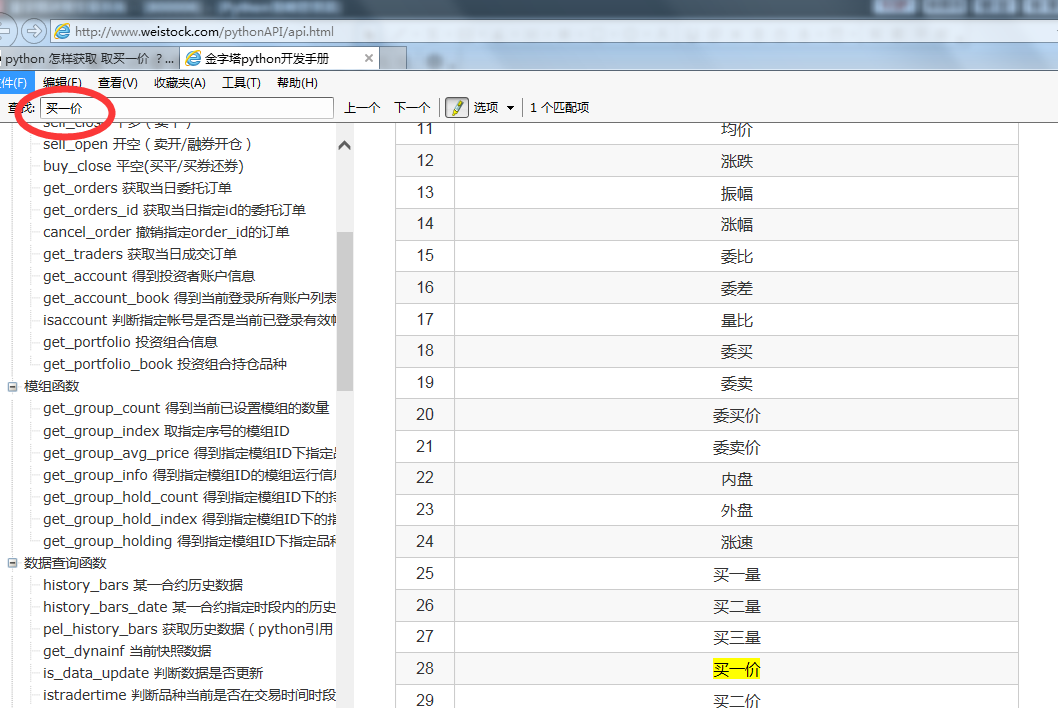Open get_account 得到投资者账户信息 link

149,276
